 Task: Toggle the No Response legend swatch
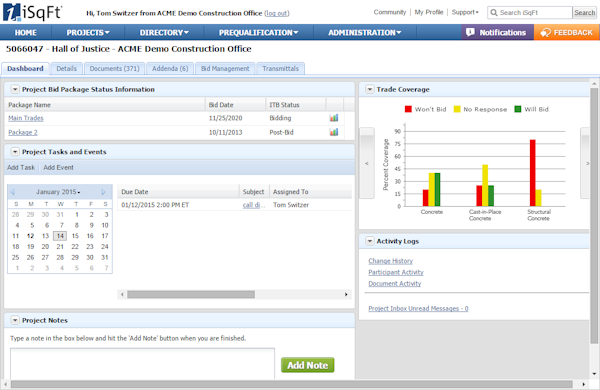pyautogui.click(x=457, y=109)
